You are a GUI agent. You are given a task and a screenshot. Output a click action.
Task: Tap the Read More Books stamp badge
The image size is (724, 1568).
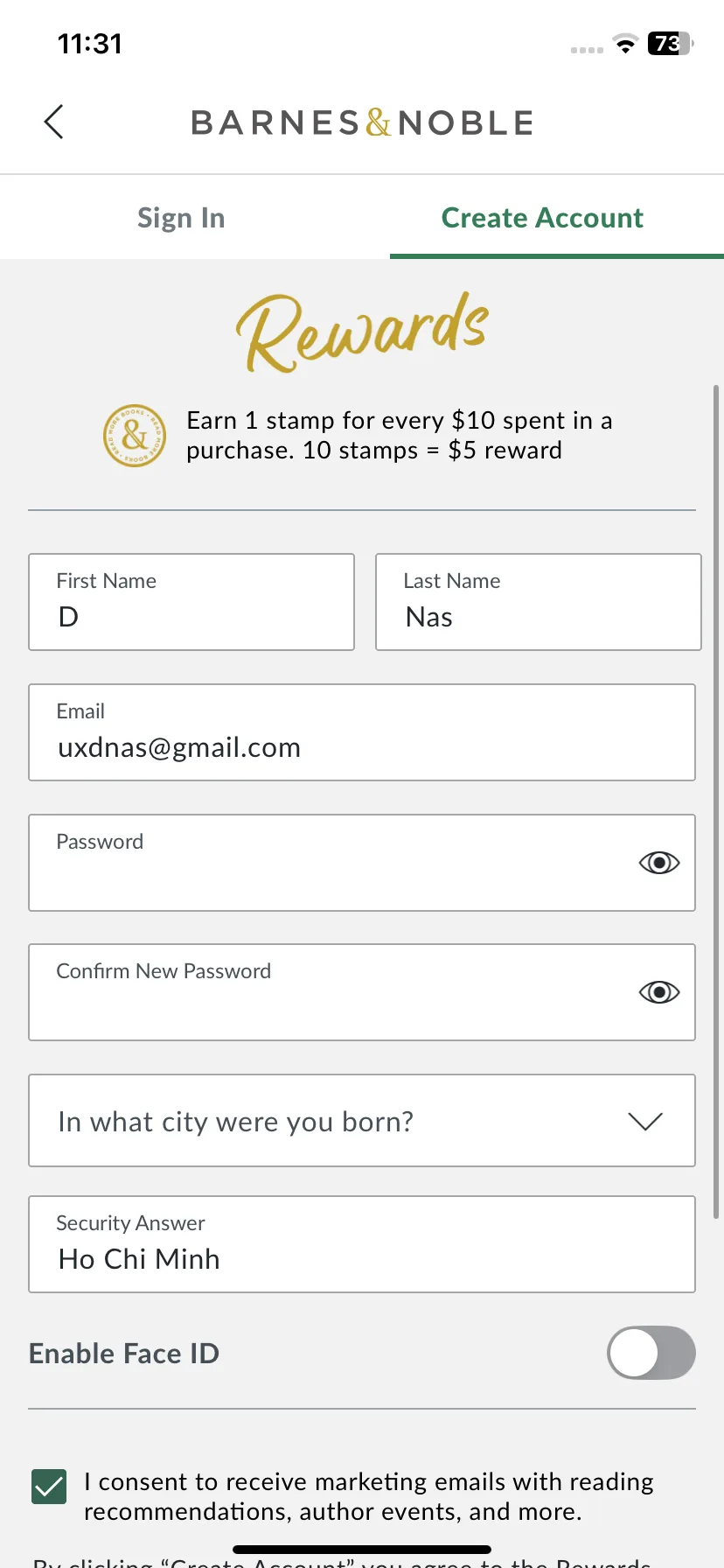(135, 435)
